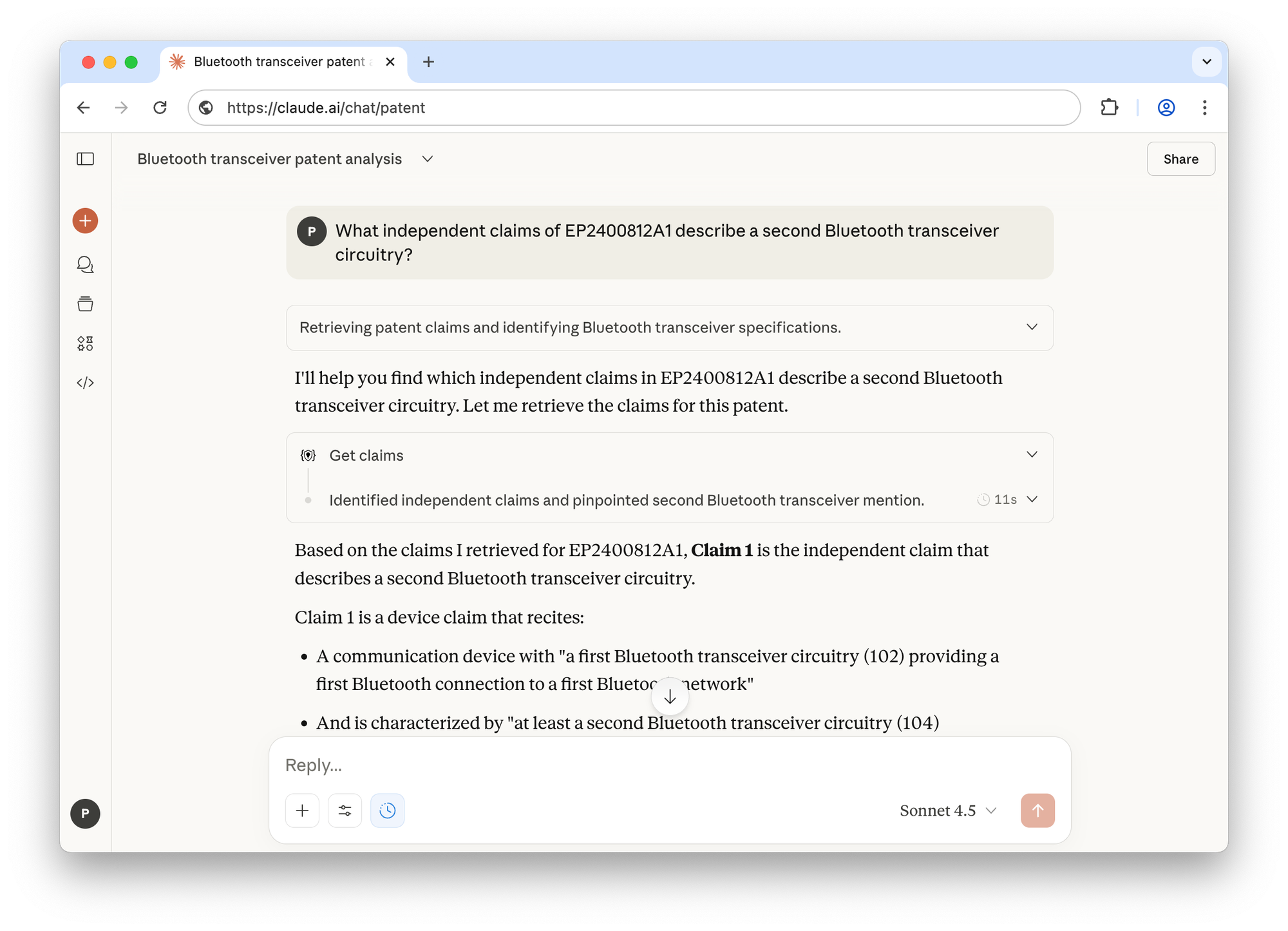This screenshot has width=1288, height=931.
Task: Toggle extended thinking clock button
Action: point(387,811)
